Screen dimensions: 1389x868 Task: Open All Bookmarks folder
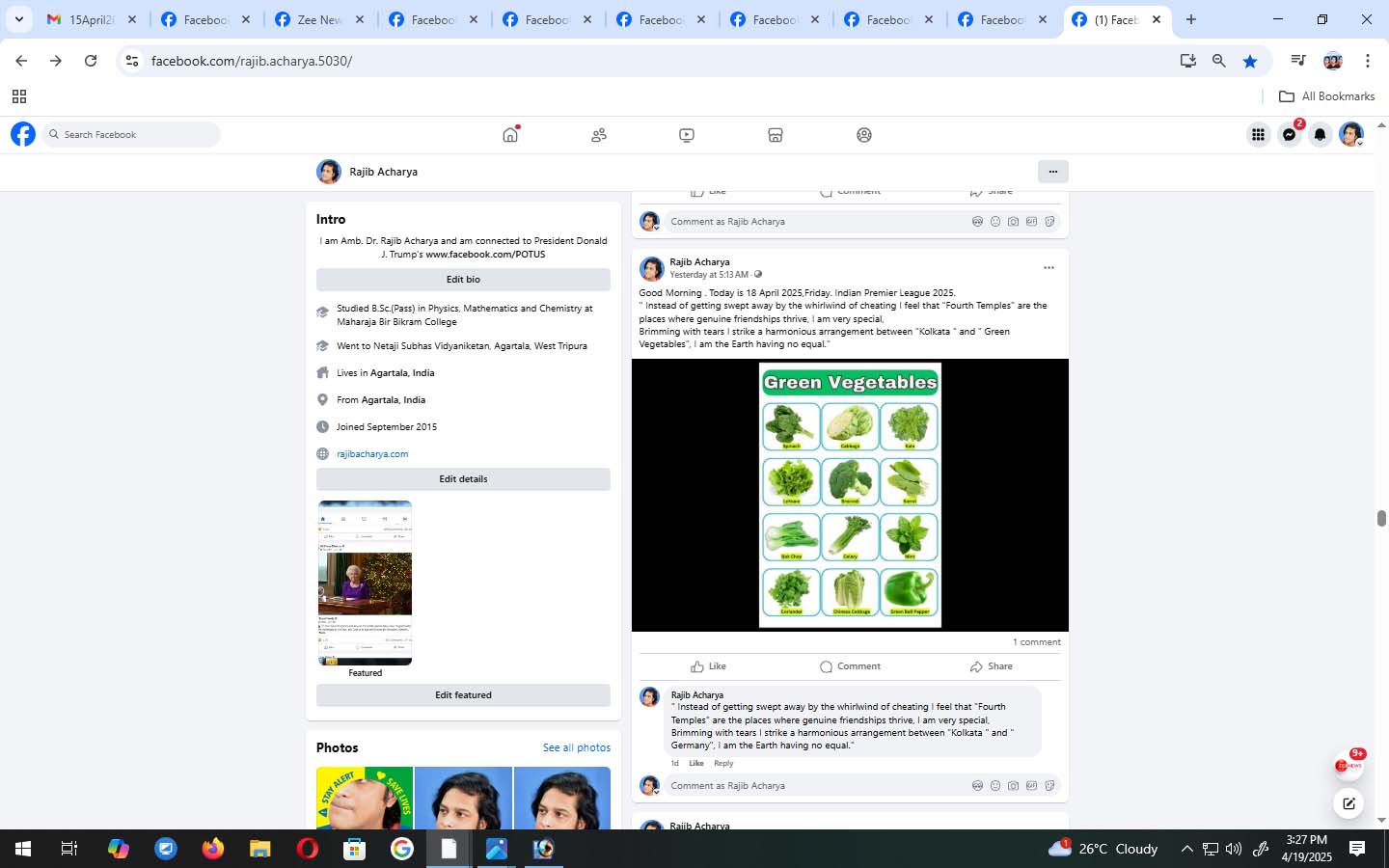click(1326, 96)
